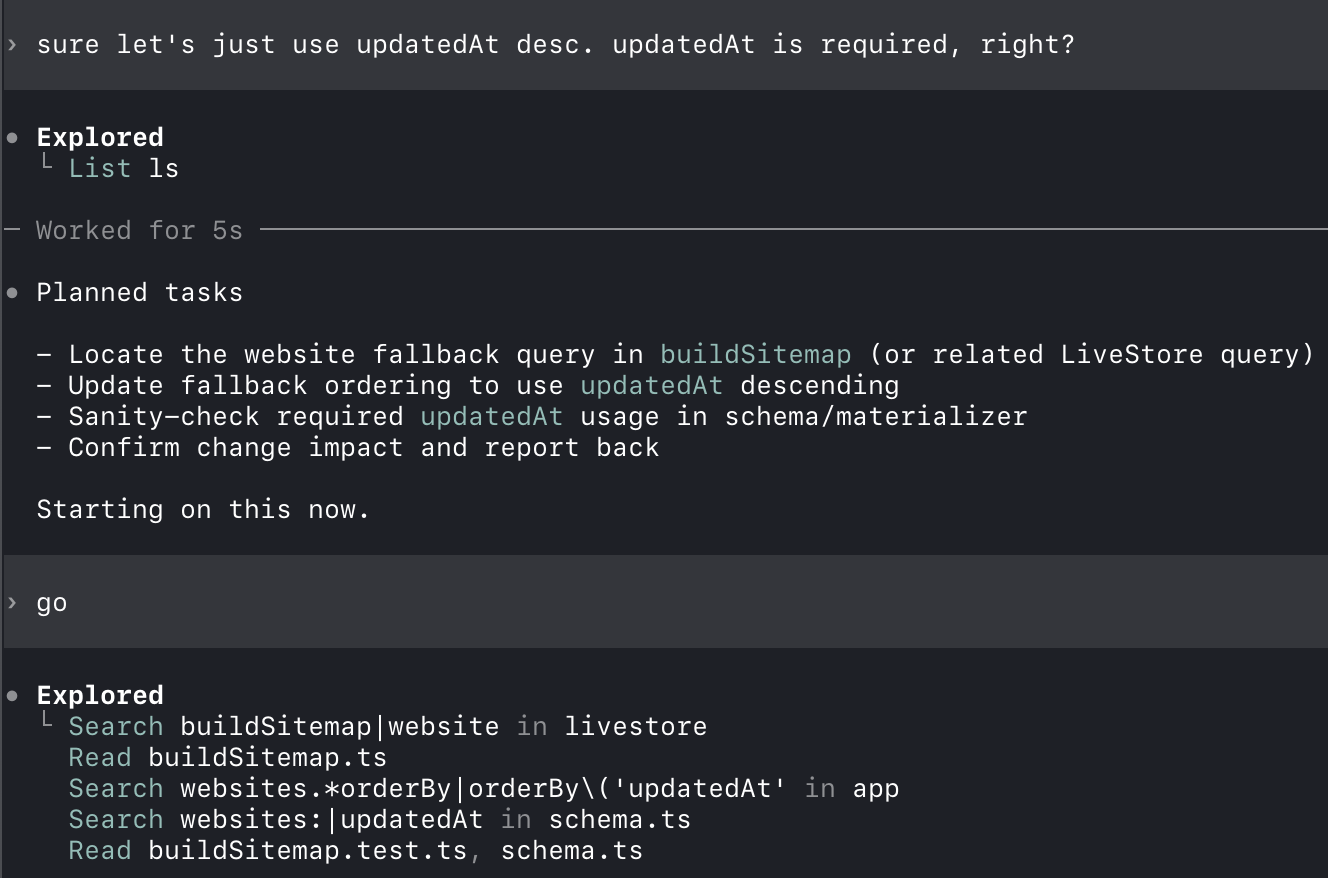Click the updatedAt token in the fallback ordering task
1328x878 pixels.
pyautogui.click(x=651, y=385)
